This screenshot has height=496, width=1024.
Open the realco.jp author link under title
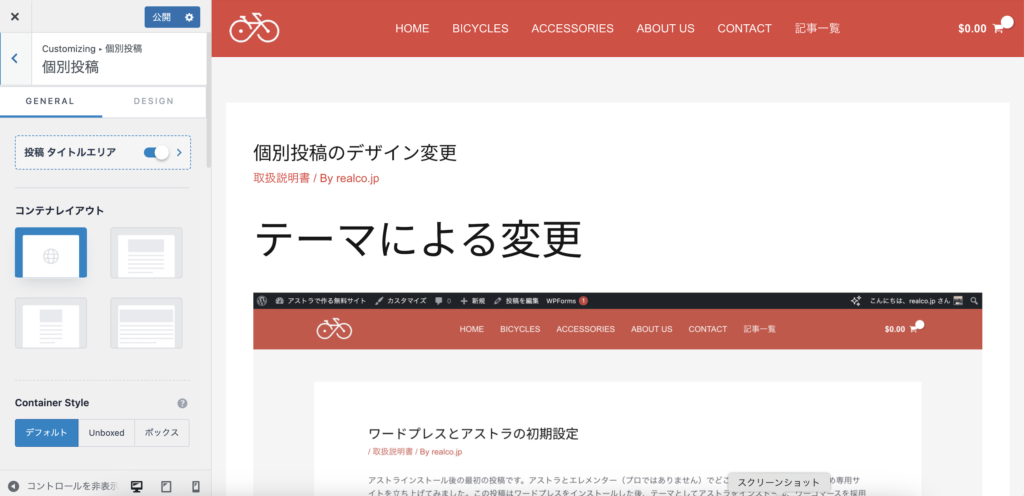358,178
